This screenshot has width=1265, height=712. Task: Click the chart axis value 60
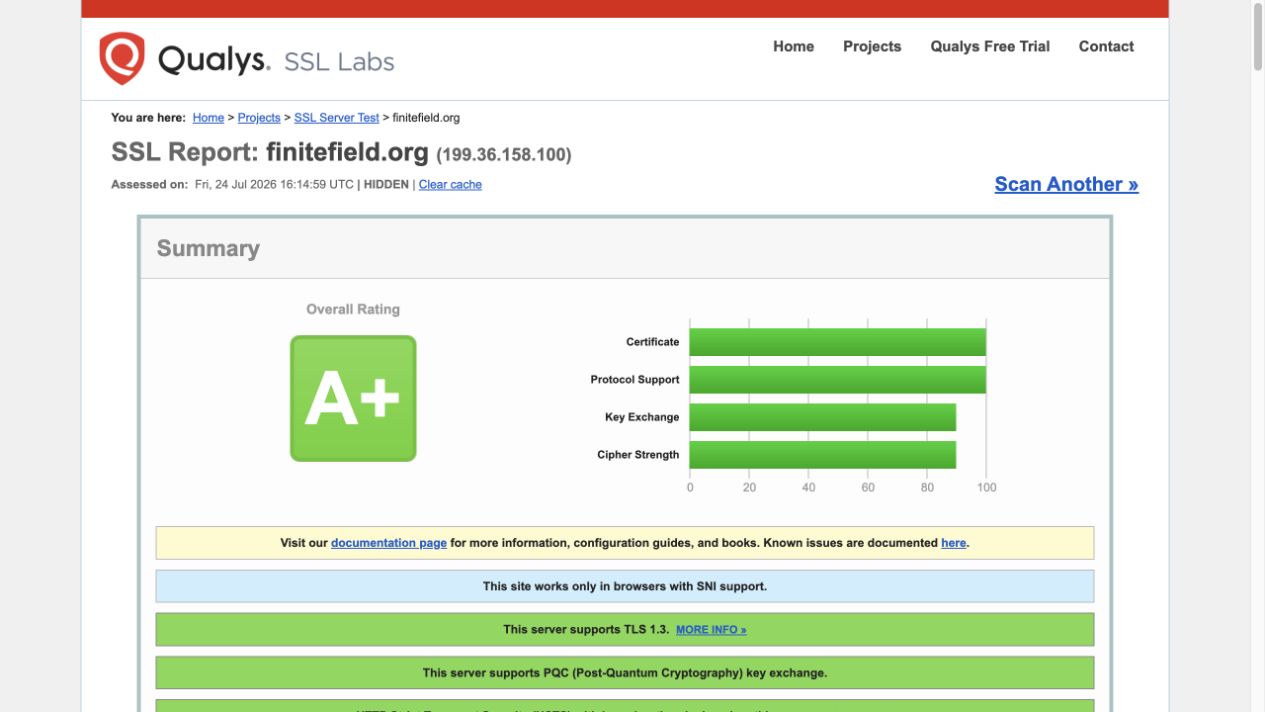tap(868, 488)
